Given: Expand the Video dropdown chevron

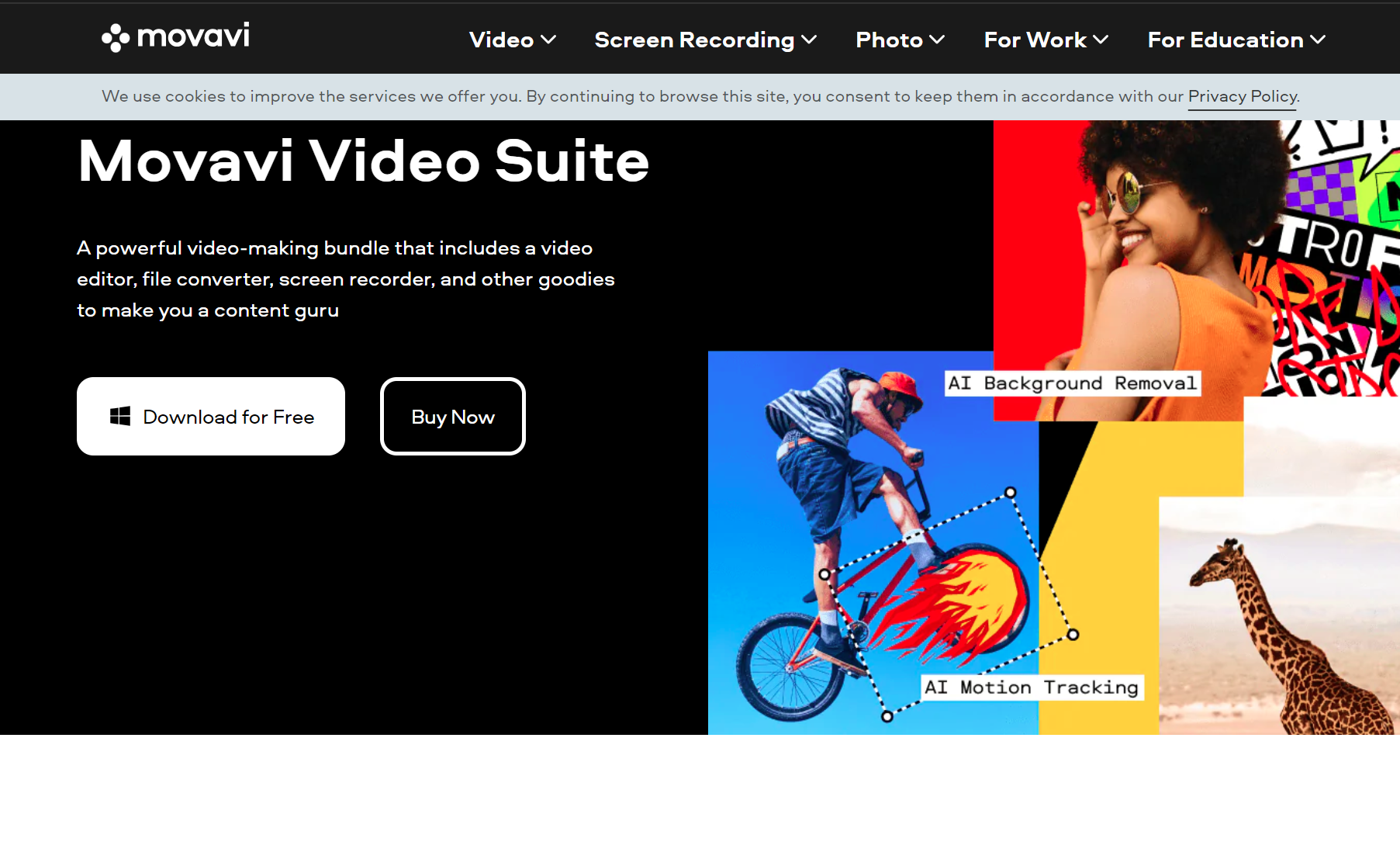Looking at the screenshot, I should pyautogui.click(x=548, y=40).
